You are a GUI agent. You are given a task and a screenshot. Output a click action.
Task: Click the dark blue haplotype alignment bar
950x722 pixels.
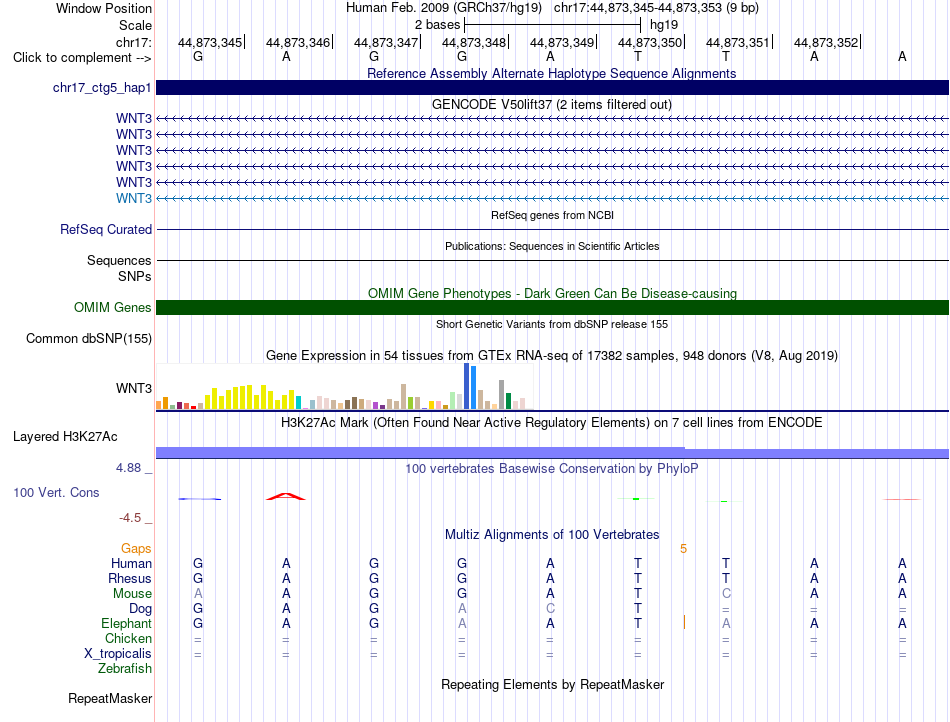(552, 88)
